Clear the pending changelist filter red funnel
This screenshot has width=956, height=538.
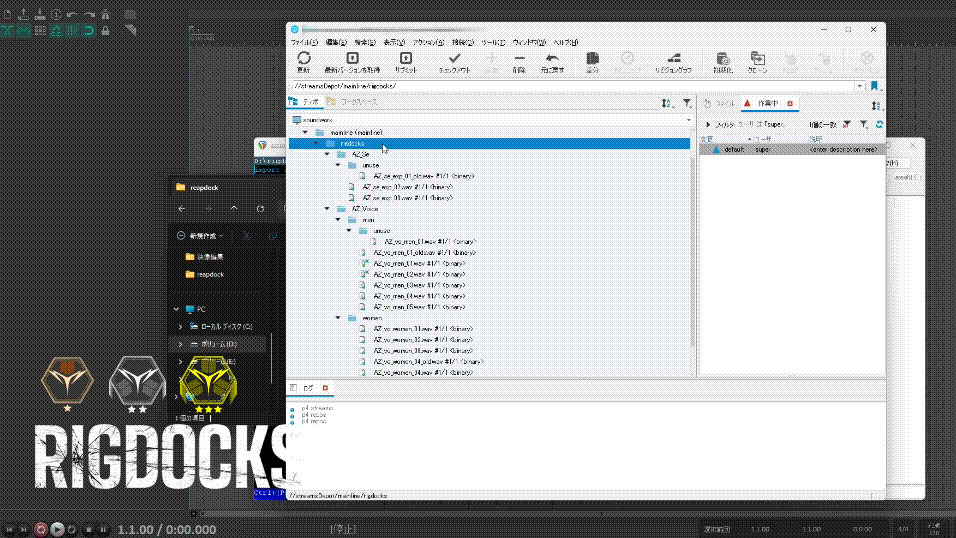(x=847, y=124)
